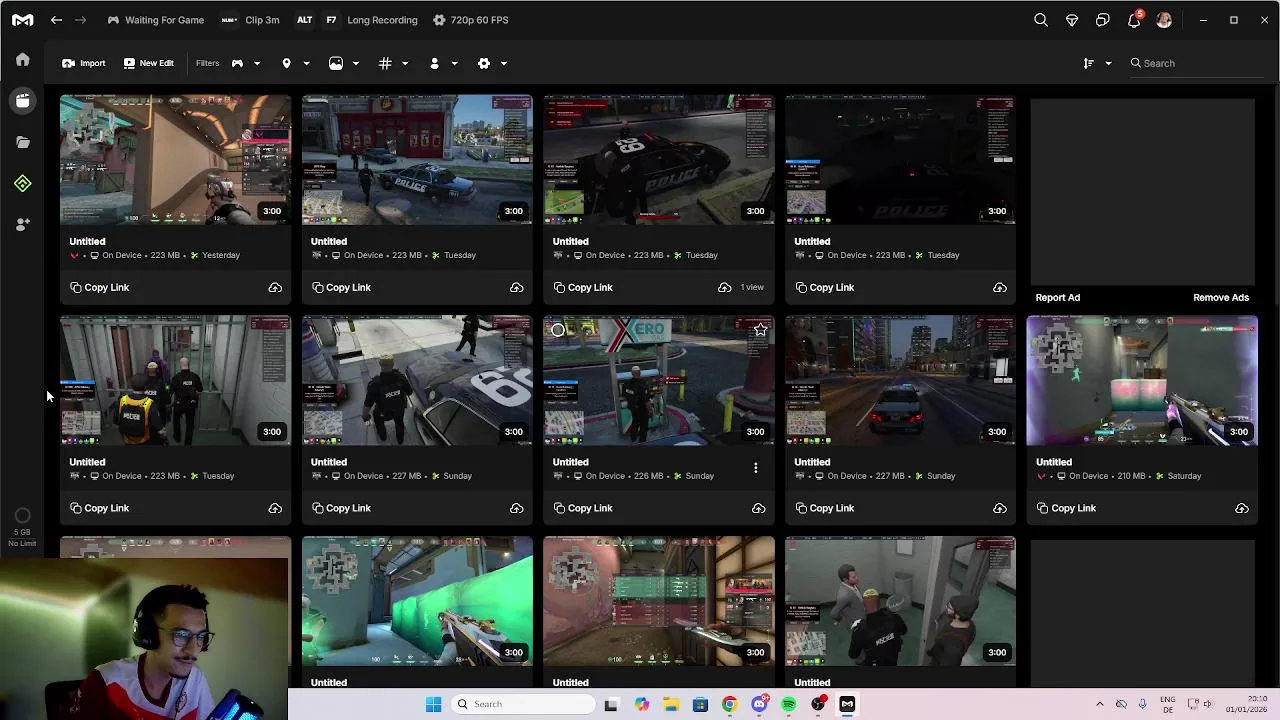
Task: Upload the Yesterday clip to cloud
Action: coord(275,288)
